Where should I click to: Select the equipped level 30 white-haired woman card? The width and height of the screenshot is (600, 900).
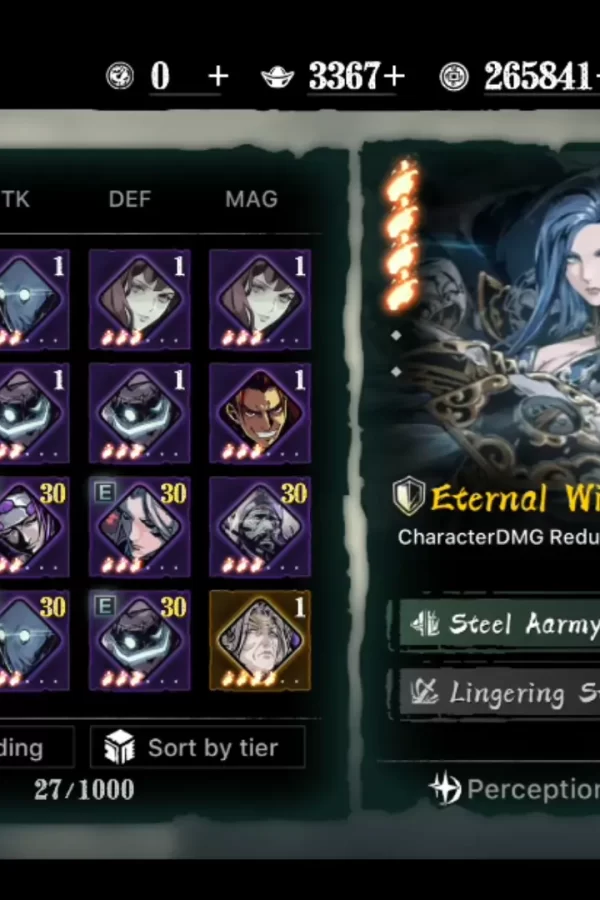tap(140, 526)
